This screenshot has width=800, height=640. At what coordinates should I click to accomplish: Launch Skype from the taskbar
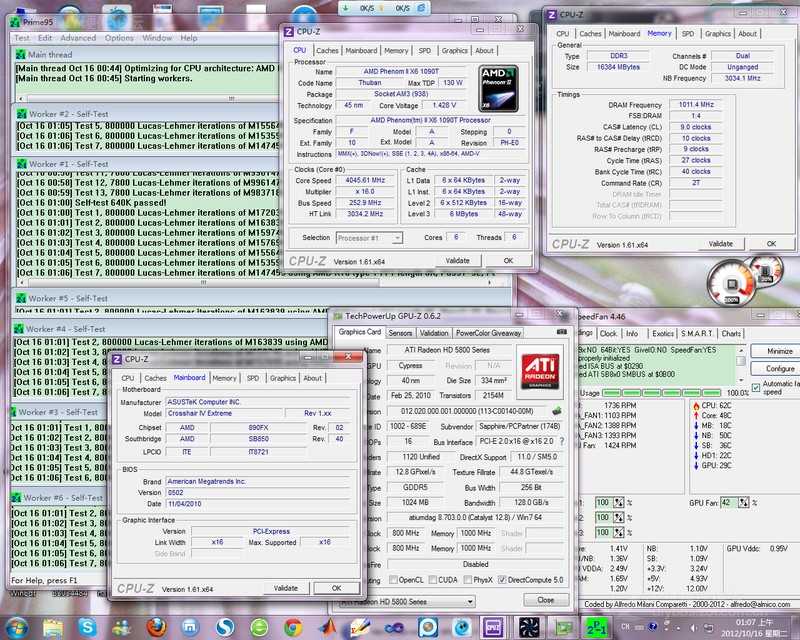click(x=87, y=627)
